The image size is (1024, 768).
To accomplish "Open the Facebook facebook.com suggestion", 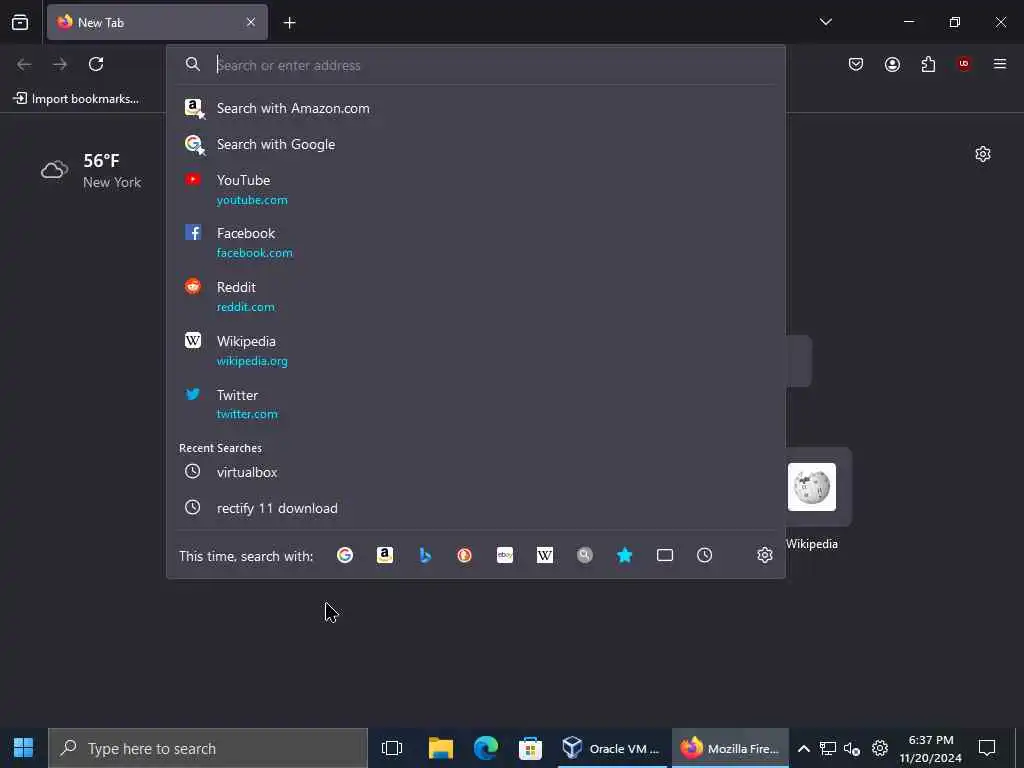I will (475, 242).
